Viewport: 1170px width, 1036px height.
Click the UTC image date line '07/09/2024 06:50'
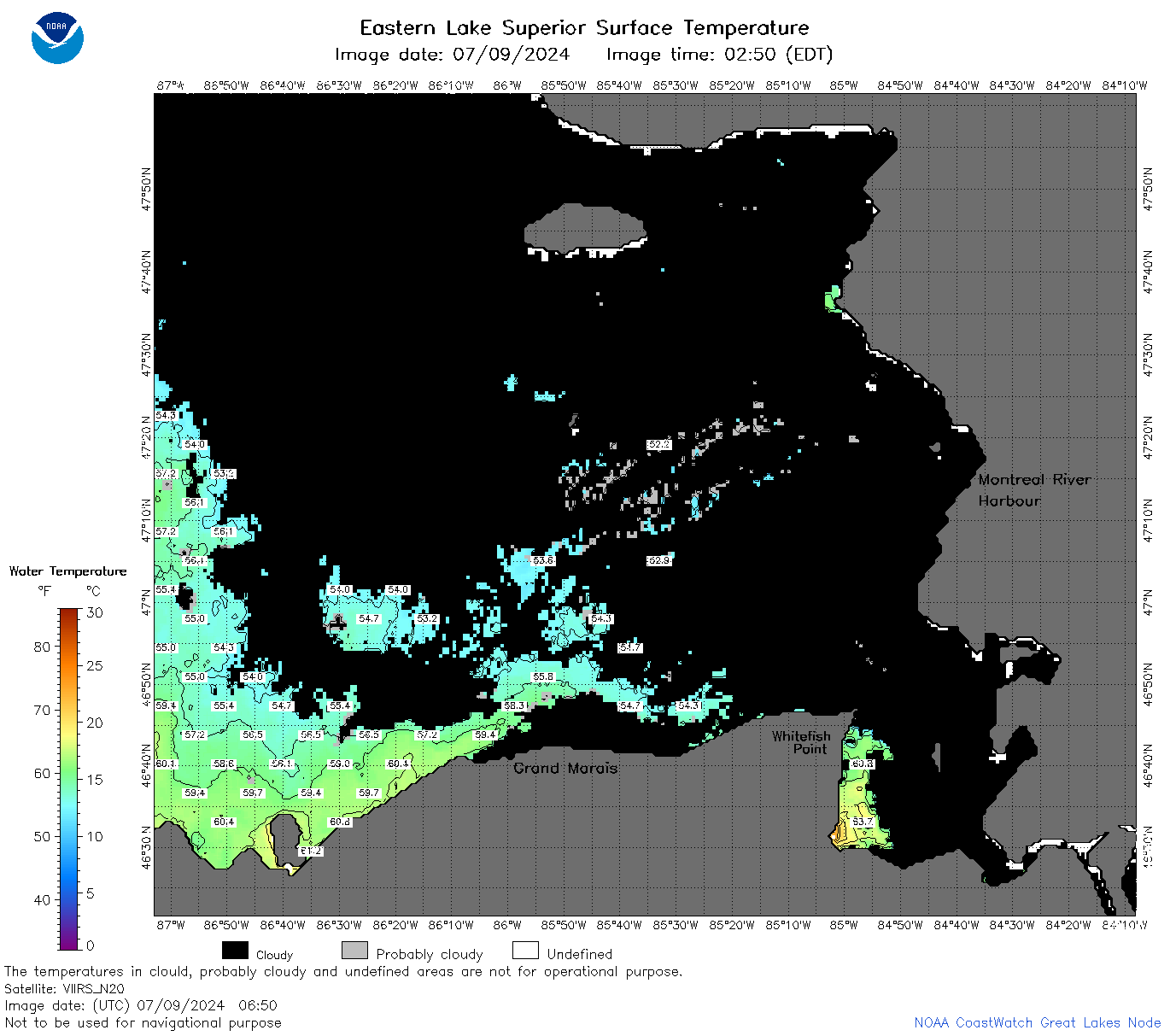tap(141, 1005)
